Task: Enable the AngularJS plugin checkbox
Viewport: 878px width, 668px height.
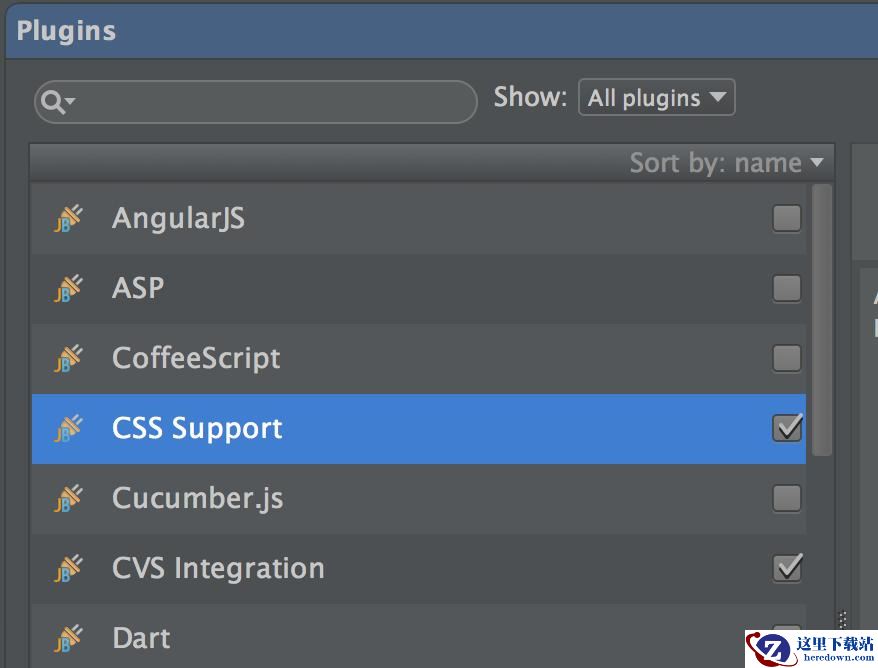Action: (787, 218)
